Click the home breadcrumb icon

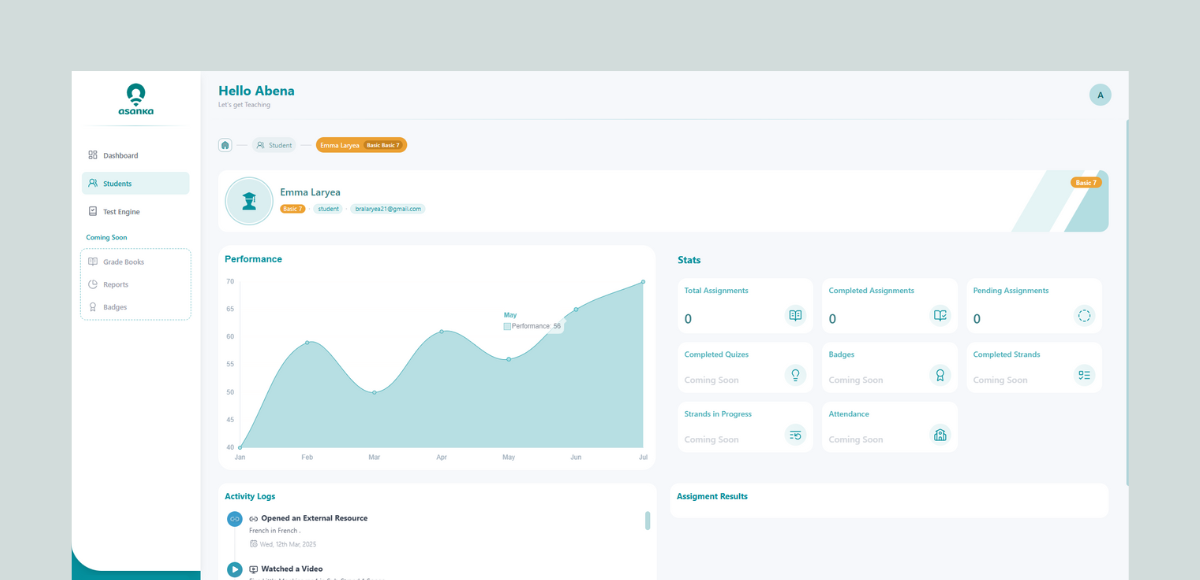pyautogui.click(x=225, y=145)
